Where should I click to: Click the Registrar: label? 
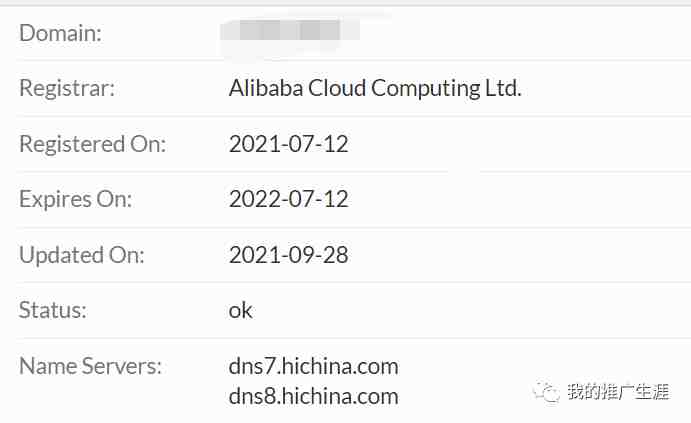[67, 88]
